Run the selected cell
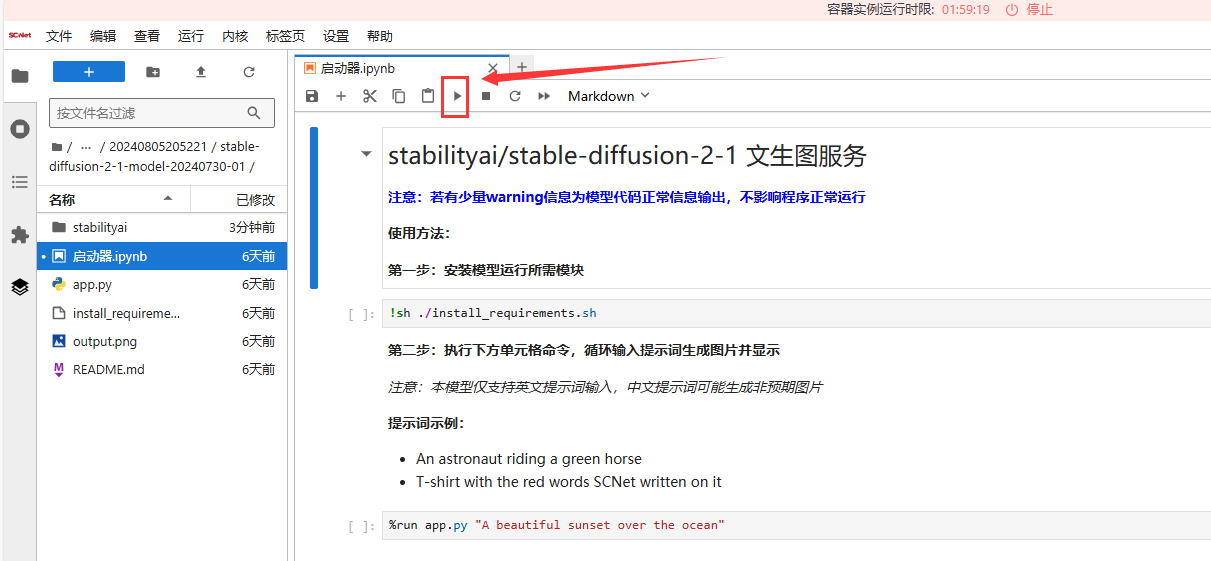1211x561 pixels. coord(457,96)
